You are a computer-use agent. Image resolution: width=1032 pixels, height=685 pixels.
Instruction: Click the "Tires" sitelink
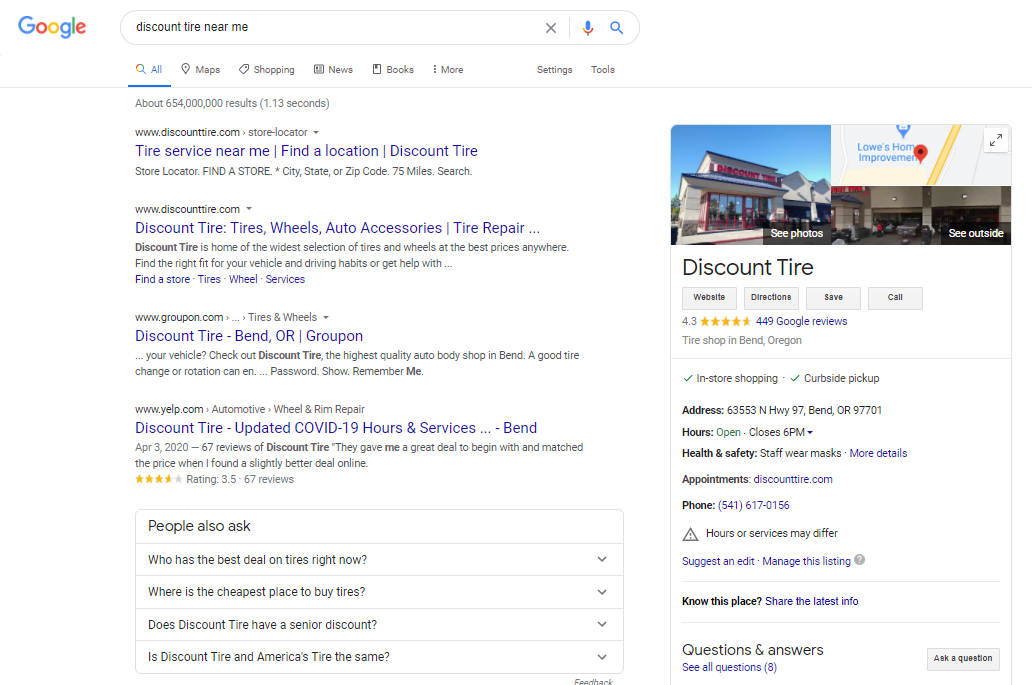pos(209,279)
